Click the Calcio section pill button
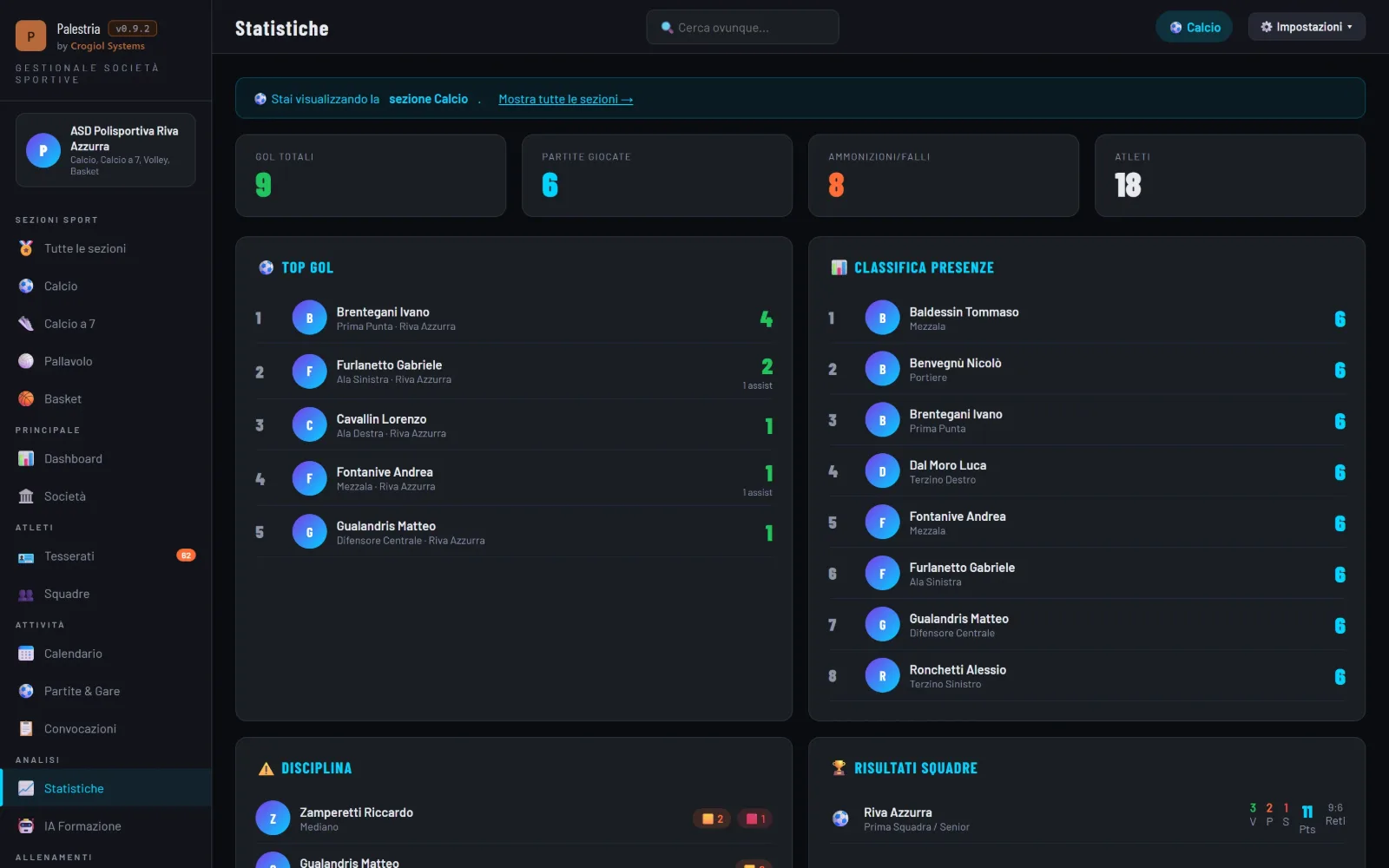 [1195, 27]
